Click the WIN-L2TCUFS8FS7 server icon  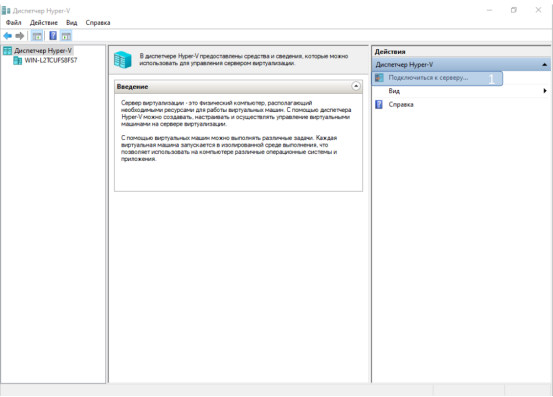click(x=18, y=61)
